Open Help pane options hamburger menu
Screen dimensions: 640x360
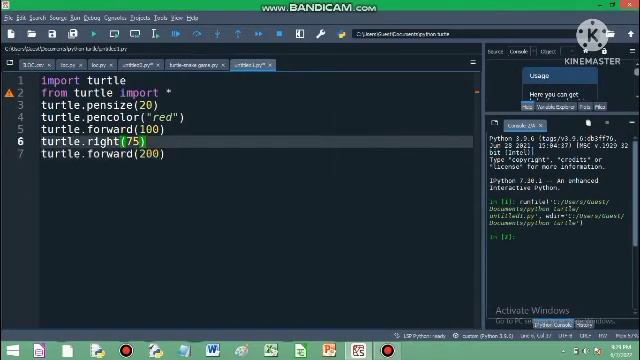coord(632,51)
